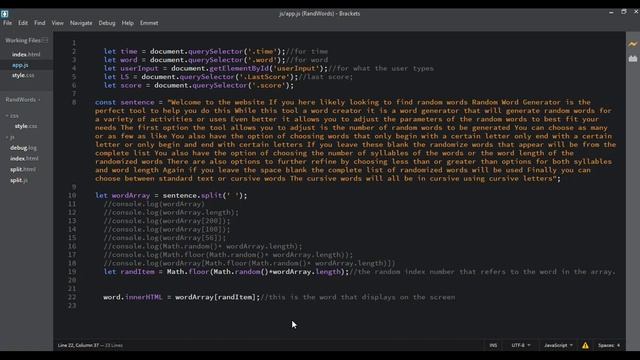Screen dimensions: 640x360
Task: Open style.css under the css folder
Action: [26, 126]
